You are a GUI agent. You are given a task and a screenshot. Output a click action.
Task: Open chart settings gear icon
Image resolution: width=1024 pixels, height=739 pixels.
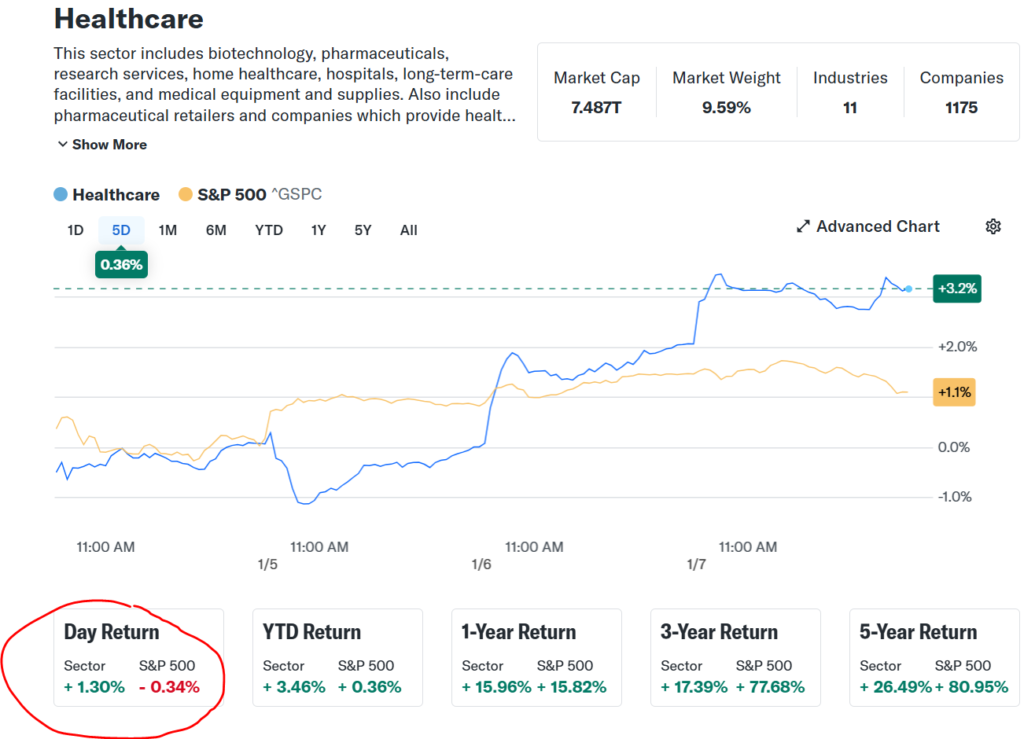(x=992, y=227)
